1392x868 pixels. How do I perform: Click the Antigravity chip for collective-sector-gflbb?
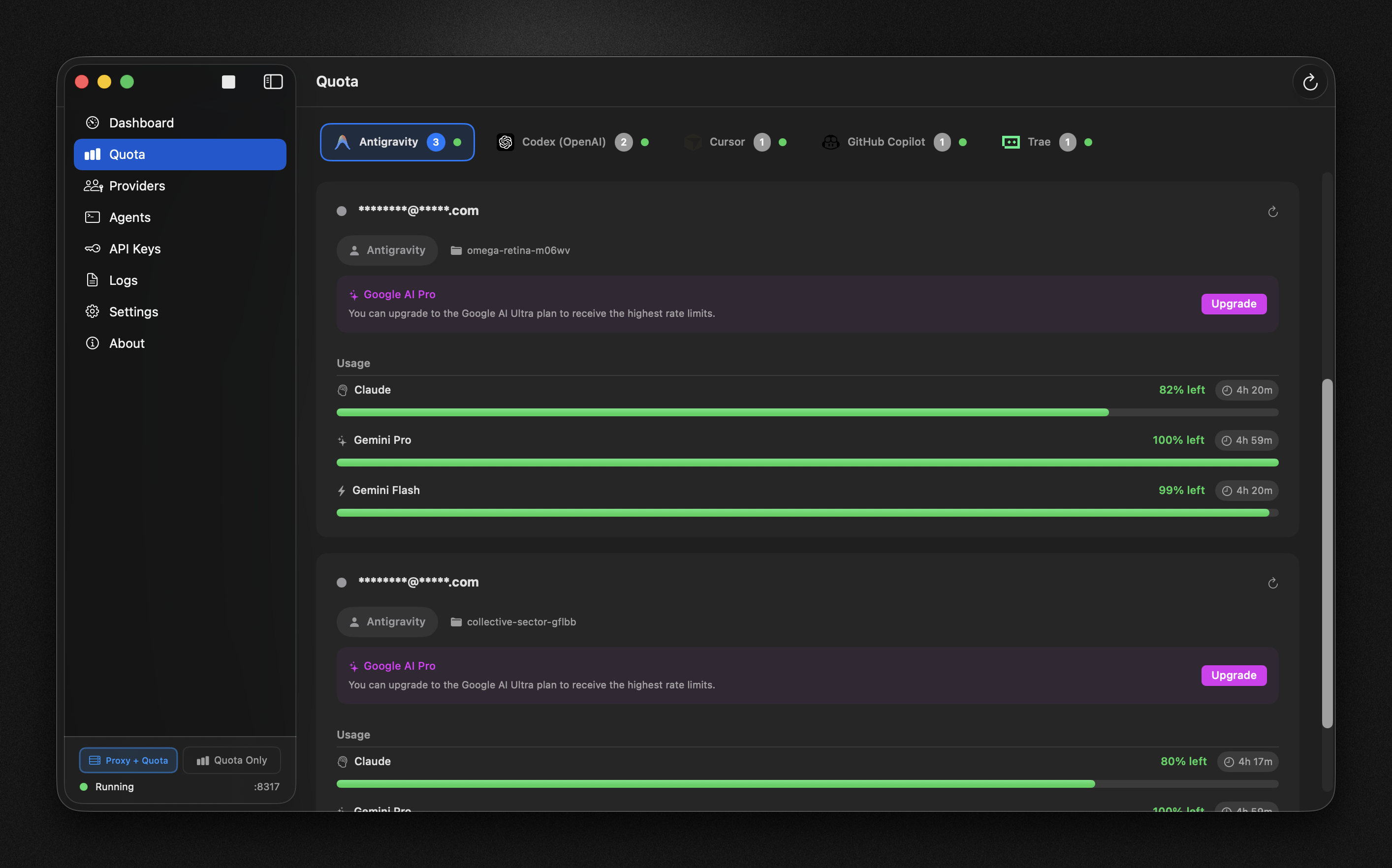point(387,622)
